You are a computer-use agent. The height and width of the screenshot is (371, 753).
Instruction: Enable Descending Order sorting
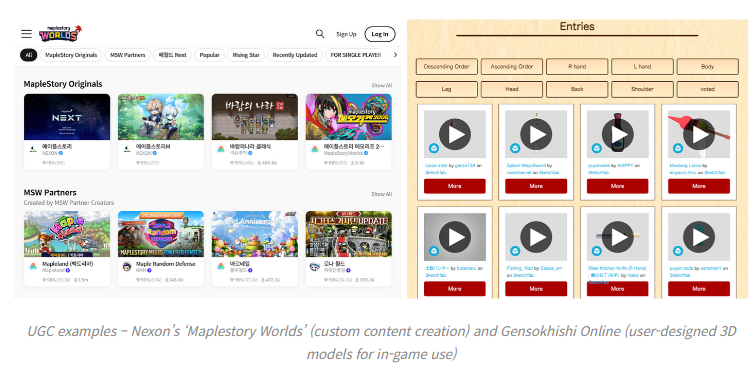click(x=447, y=67)
